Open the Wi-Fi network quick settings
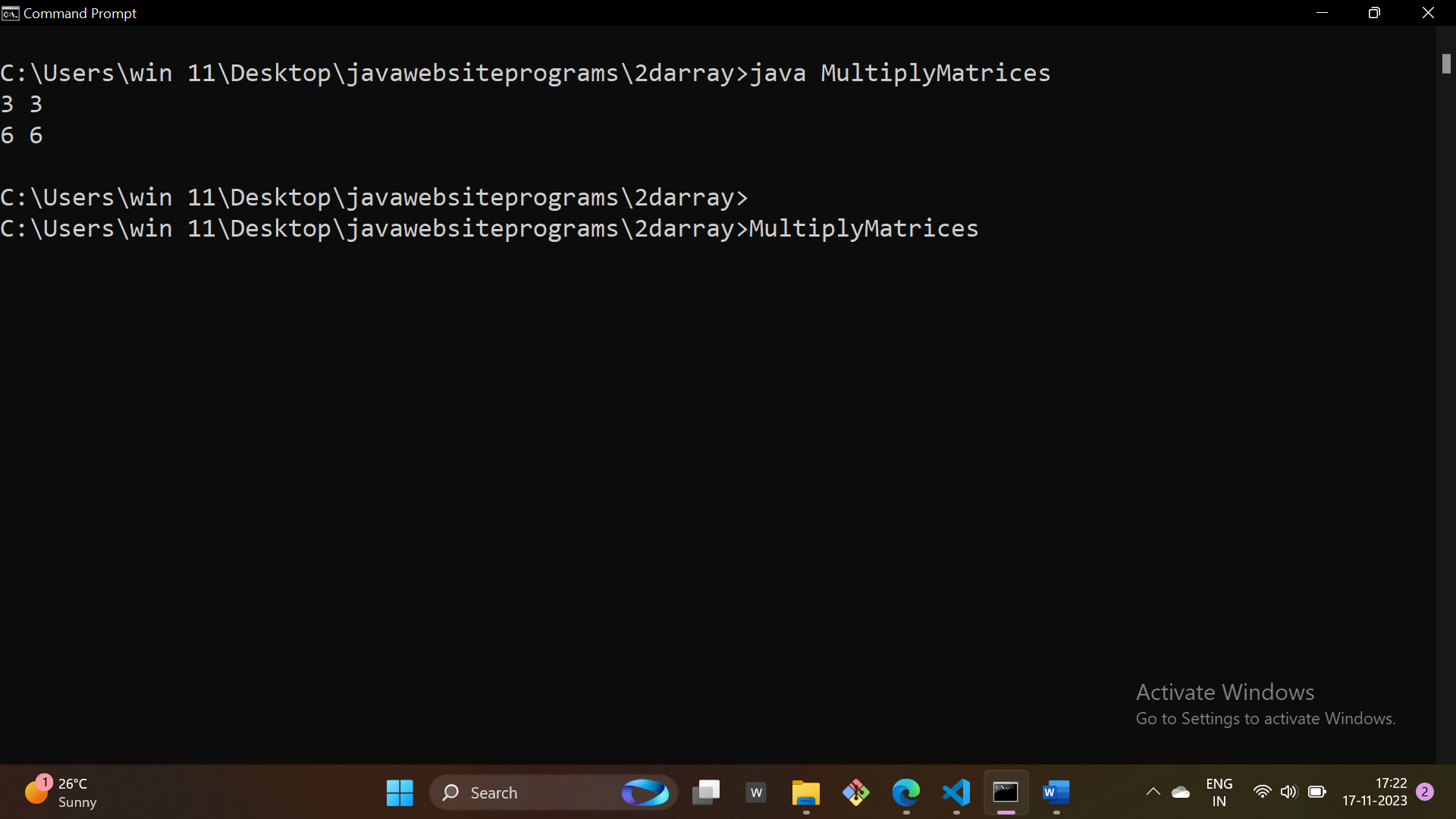The image size is (1456, 819). coord(1262,792)
